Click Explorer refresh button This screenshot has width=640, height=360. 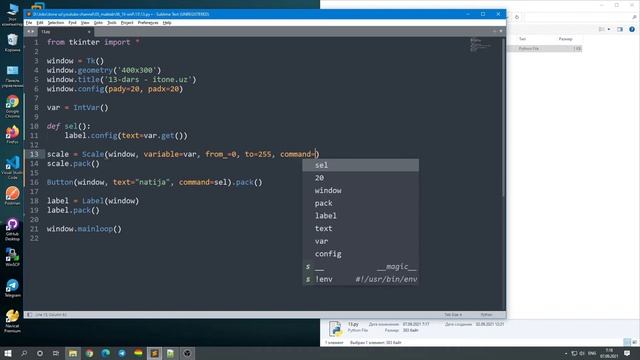517,17
